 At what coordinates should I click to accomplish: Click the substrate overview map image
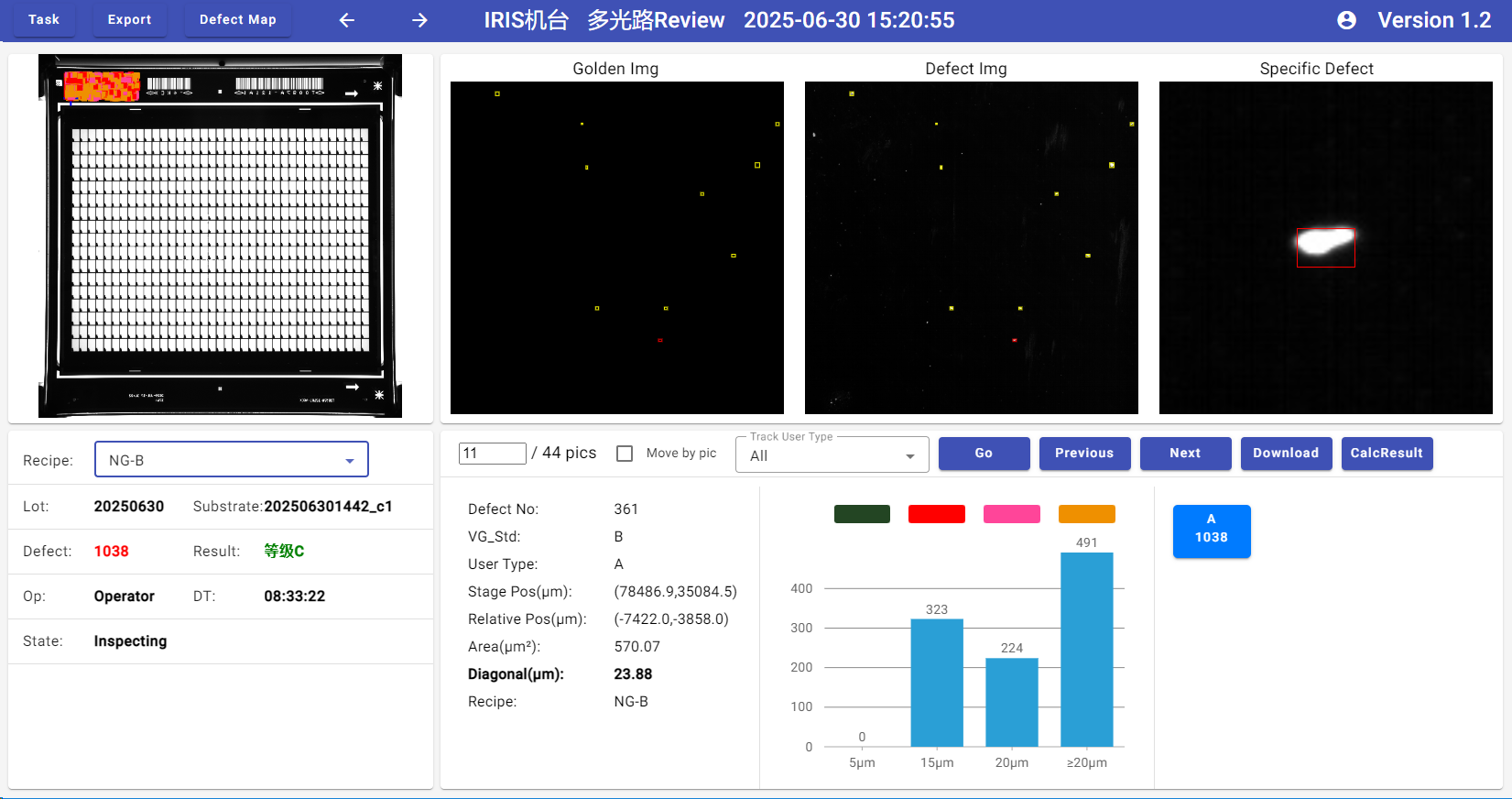(220, 236)
